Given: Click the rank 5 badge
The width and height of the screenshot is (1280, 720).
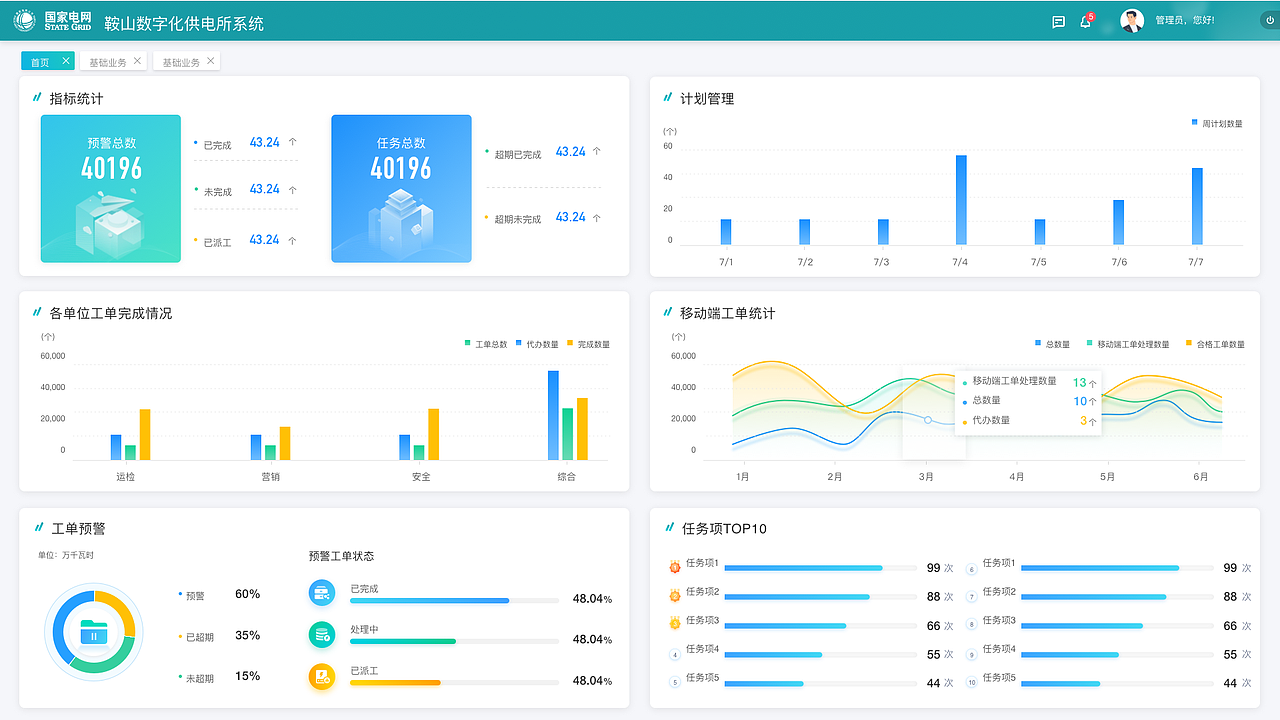Looking at the screenshot, I should click(x=675, y=683).
